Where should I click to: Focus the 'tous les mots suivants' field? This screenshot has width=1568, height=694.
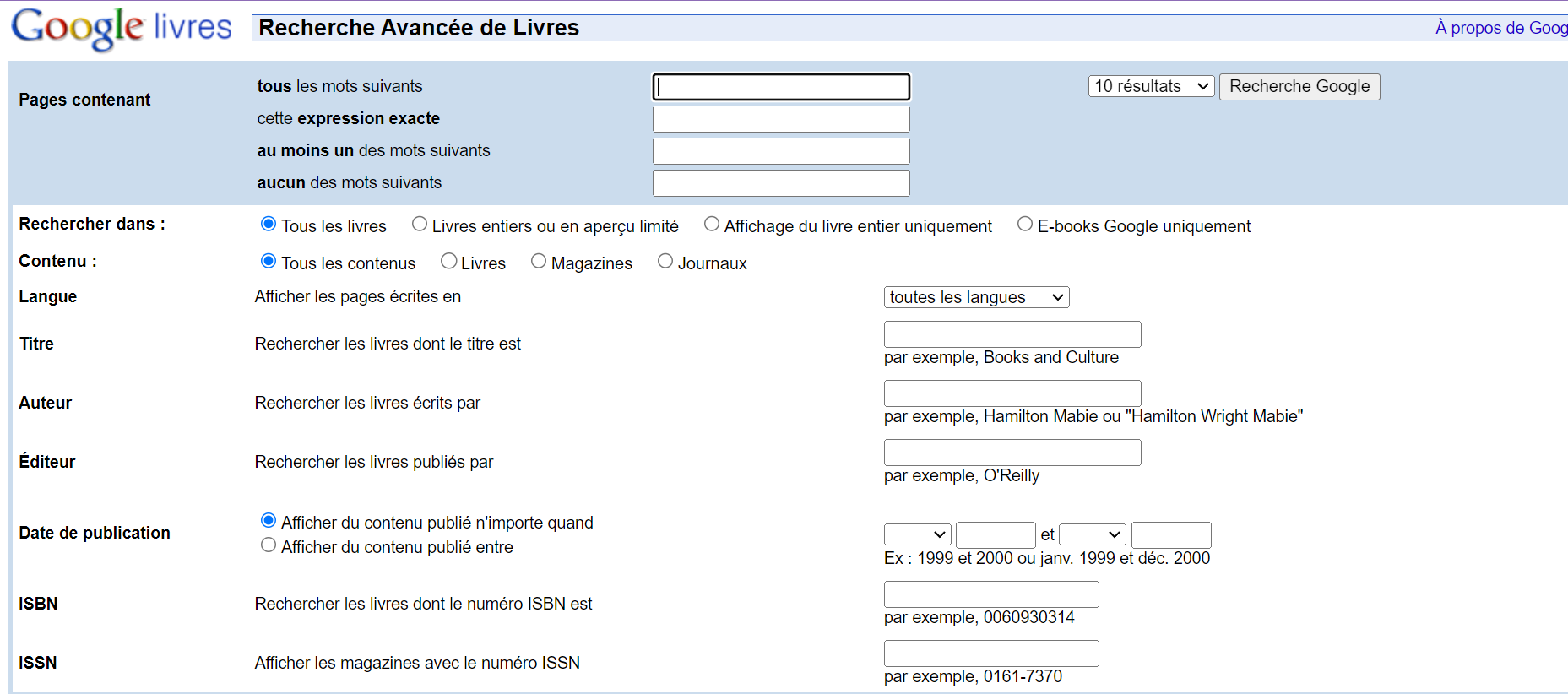[781, 87]
